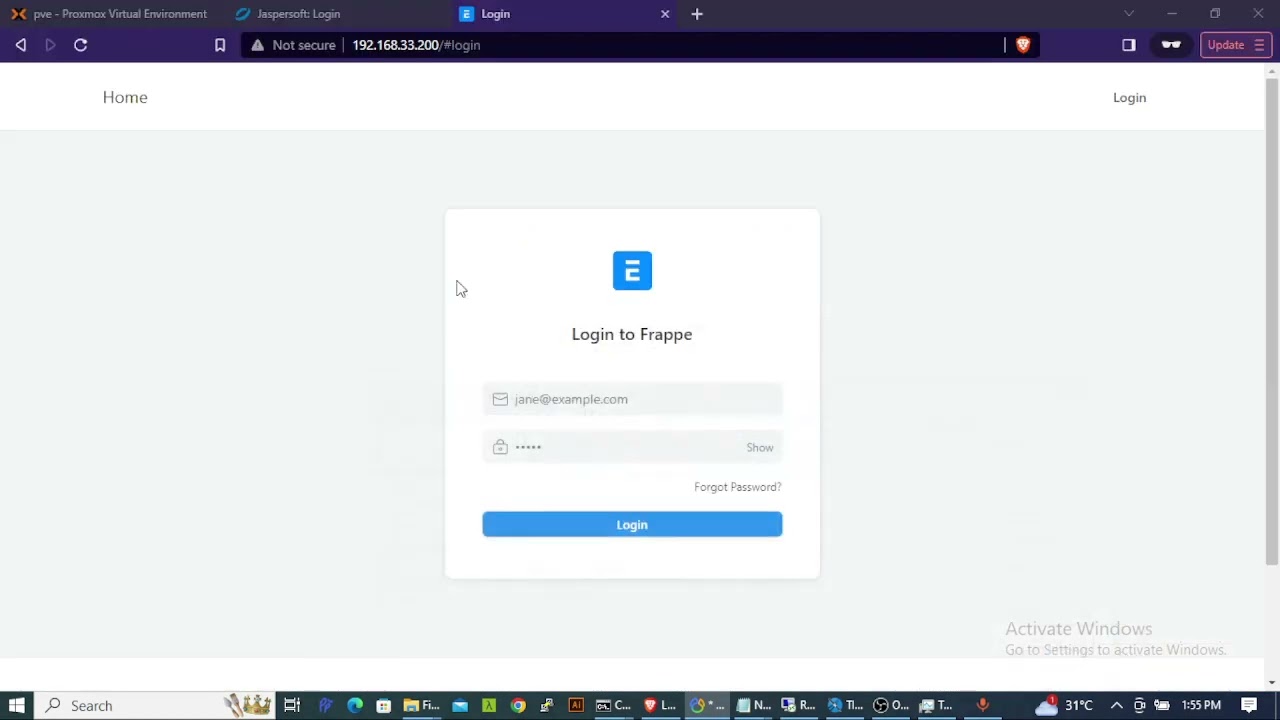Screen dimensions: 1280x720
Task: Open the Windows Start menu
Action: (x=17, y=706)
